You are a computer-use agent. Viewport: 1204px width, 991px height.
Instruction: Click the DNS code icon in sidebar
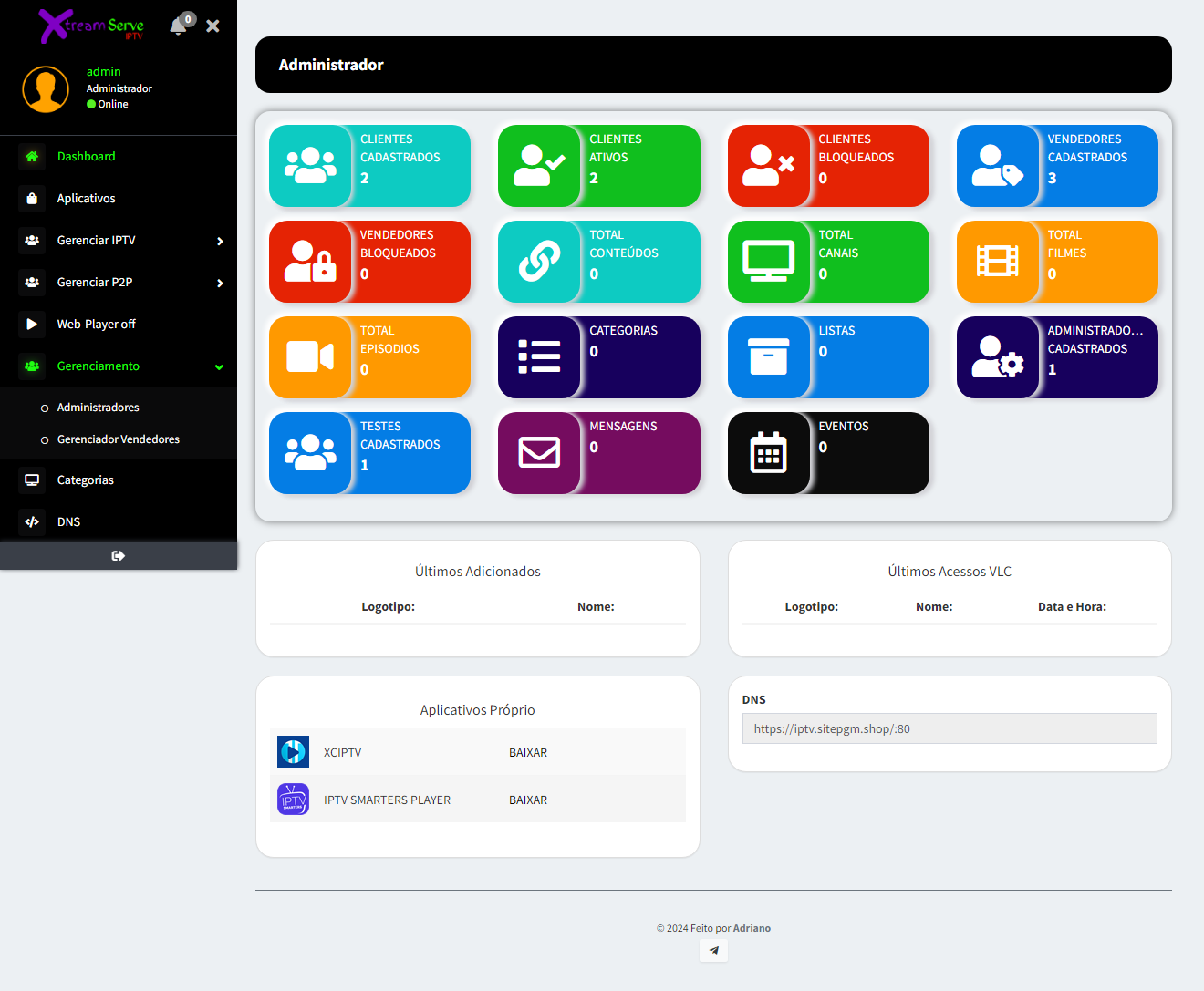[32, 522]
